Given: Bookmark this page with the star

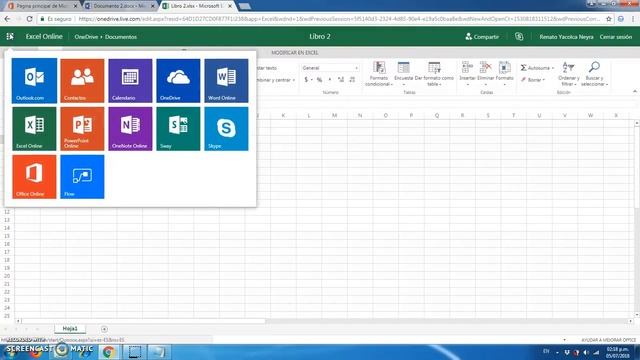Looking at the screenshot, I should coord(609,19).
